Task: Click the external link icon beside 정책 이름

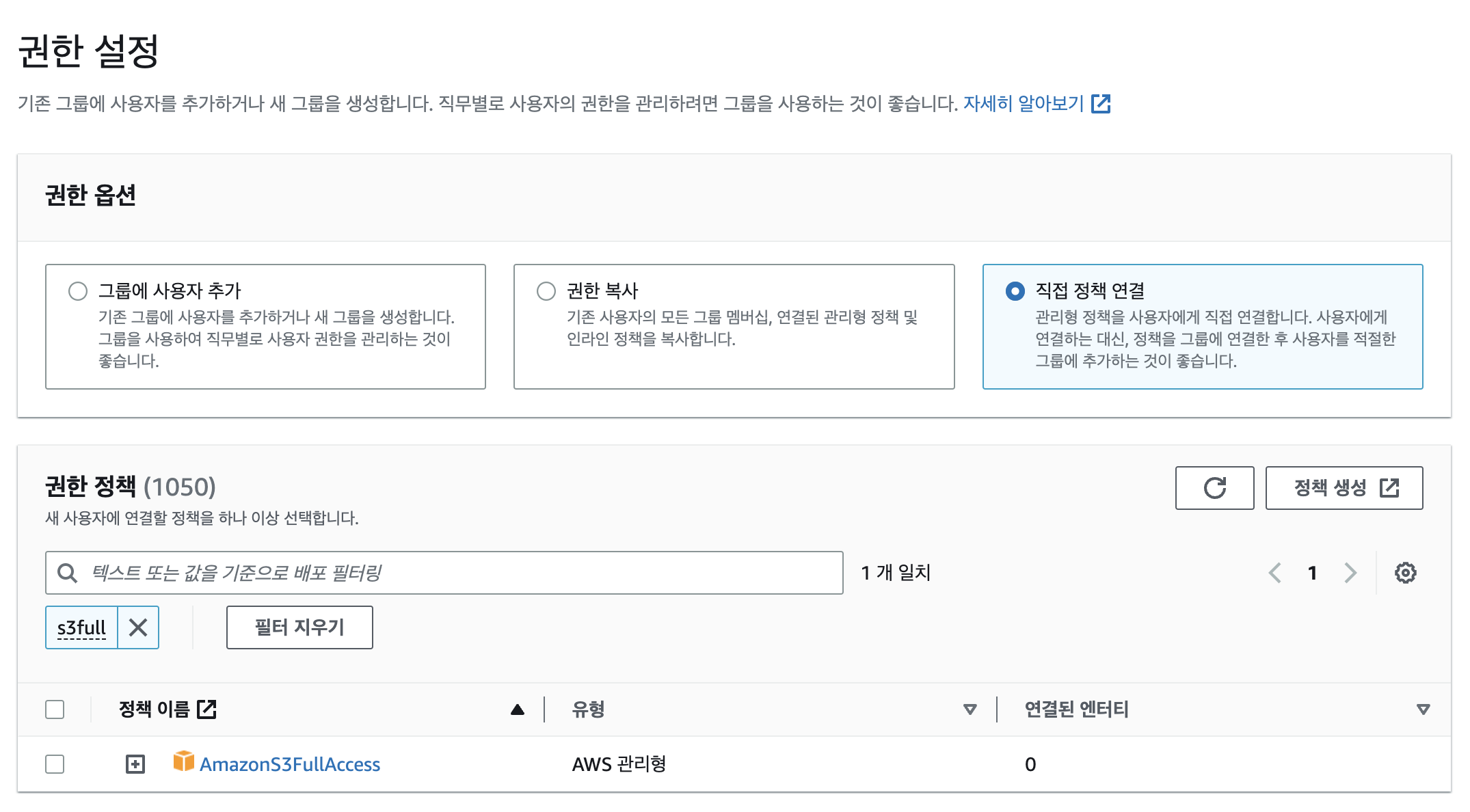Action: pyautogui.click(x=206, y=709)
